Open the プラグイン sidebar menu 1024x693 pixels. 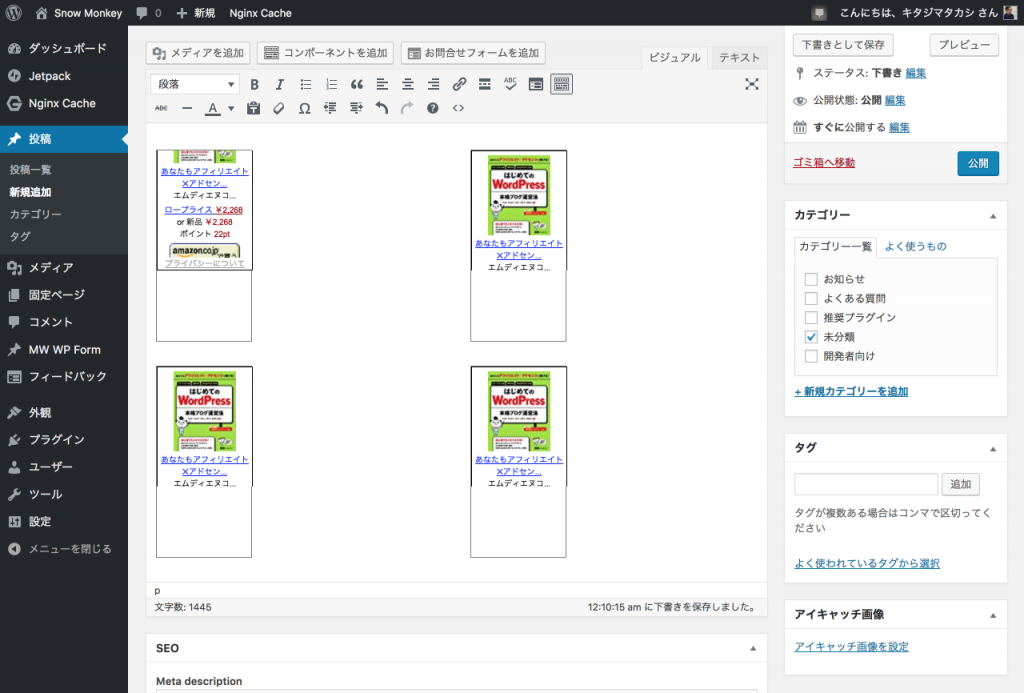click(64, 440)
